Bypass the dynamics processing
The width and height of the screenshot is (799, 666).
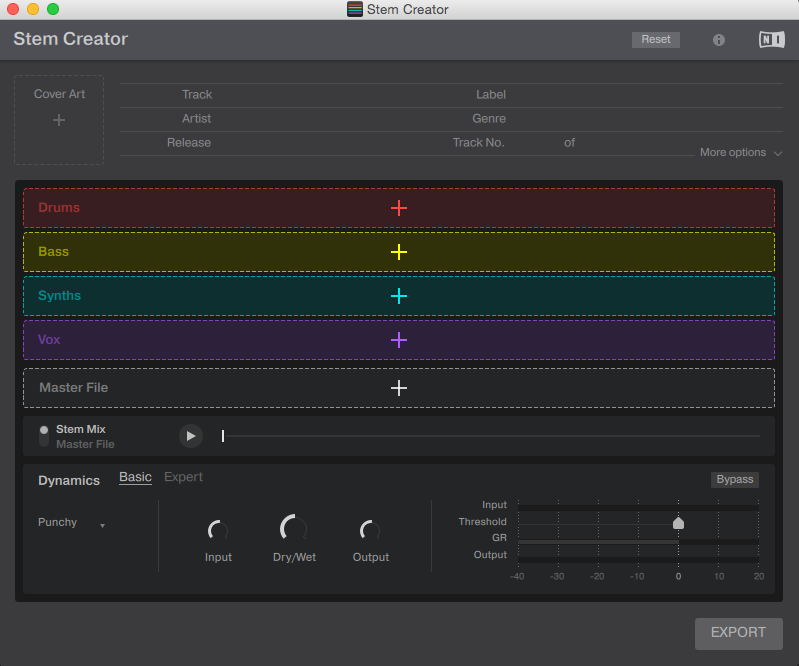pos(735,479)
